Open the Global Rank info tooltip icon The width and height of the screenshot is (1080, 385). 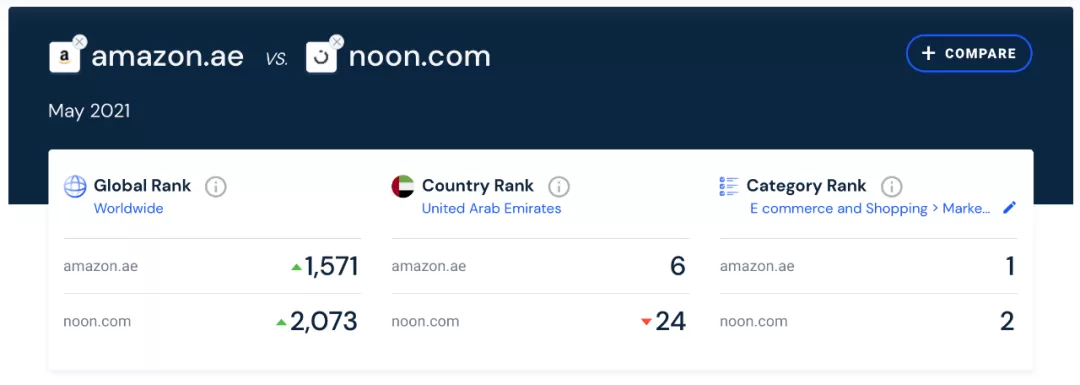tap(216, 187)
